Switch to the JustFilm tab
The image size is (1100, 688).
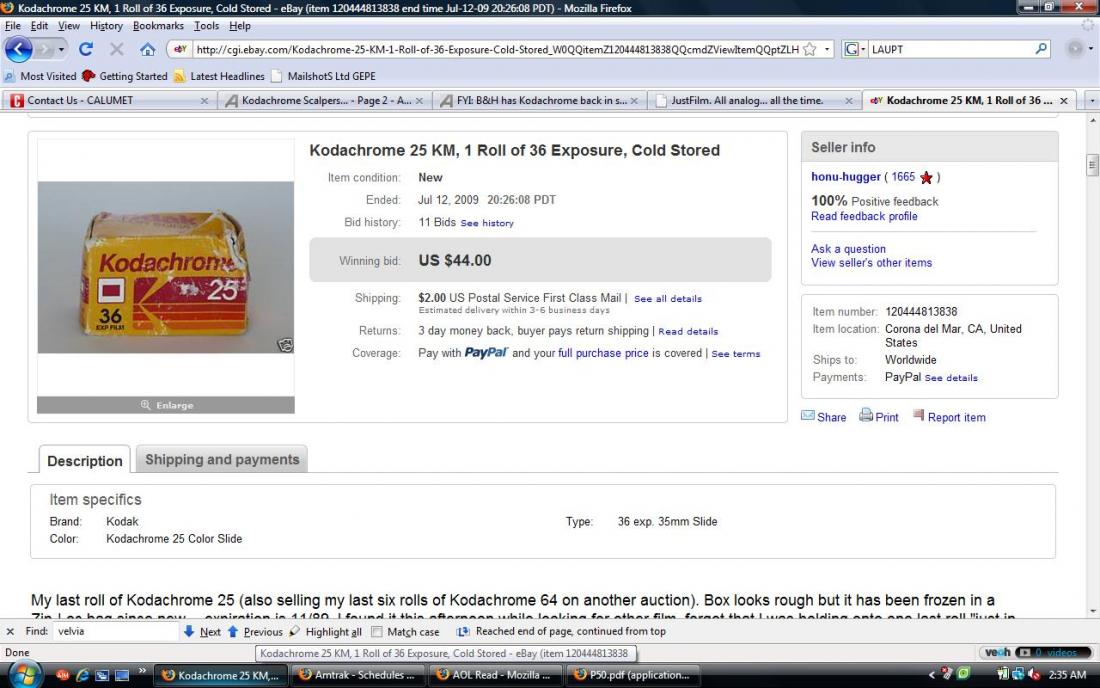[753, 100]
